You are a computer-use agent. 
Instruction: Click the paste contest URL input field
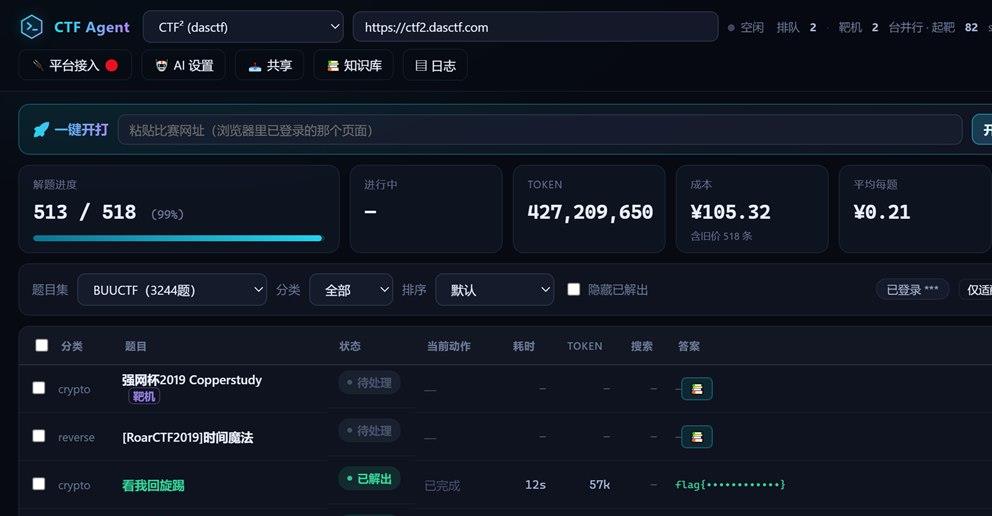pos(540,130)
